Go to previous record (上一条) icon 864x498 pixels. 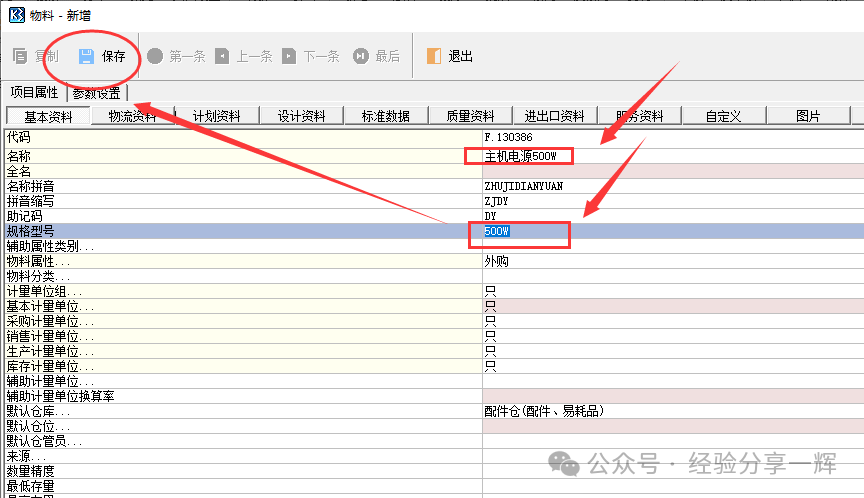pyautogui.click(x=221, y=56)
